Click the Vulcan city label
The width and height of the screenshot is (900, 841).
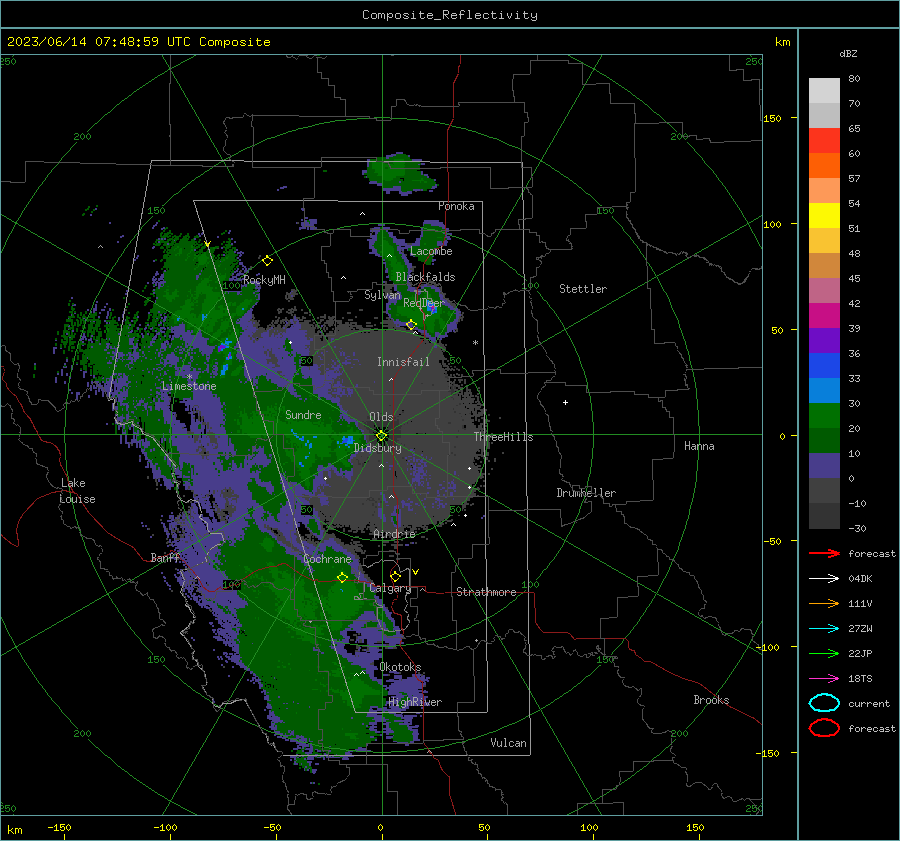tap(509, 743)
